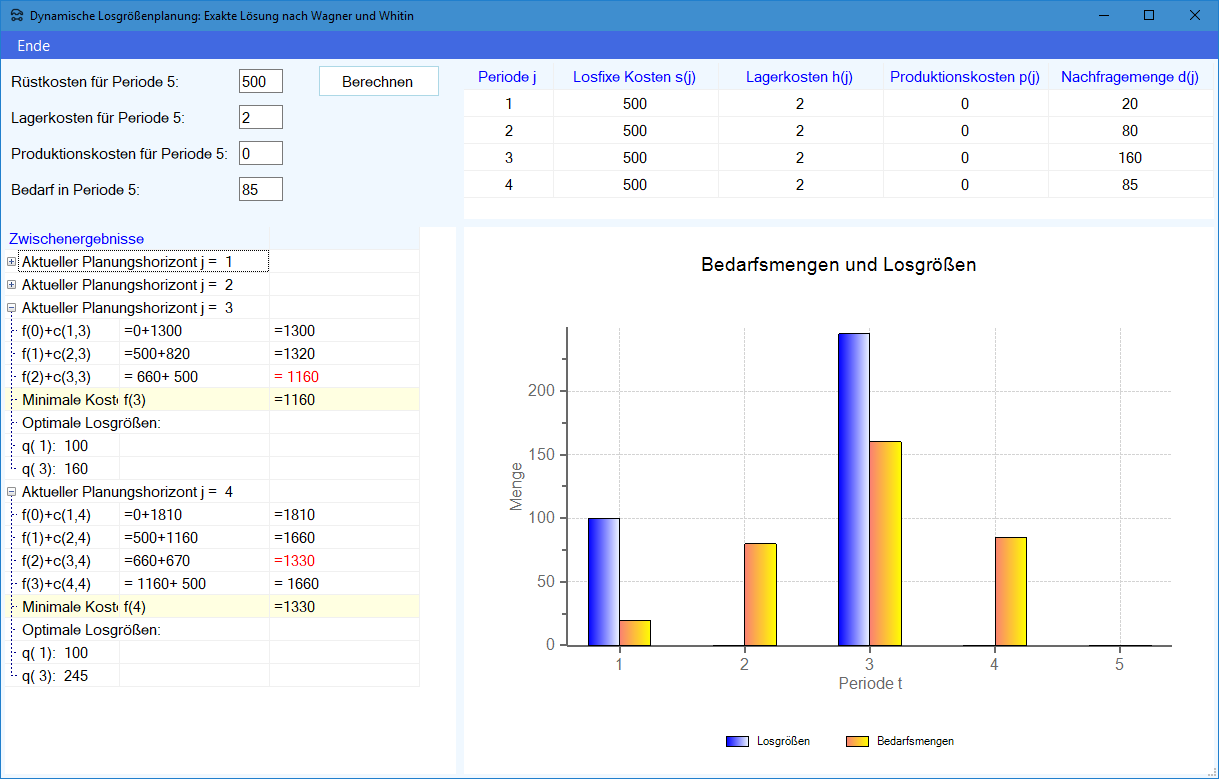Collapse Aktueller Planungshorizont j = 4 node
The height and width of the screenshot is (779, 1219).
[12, 492]
